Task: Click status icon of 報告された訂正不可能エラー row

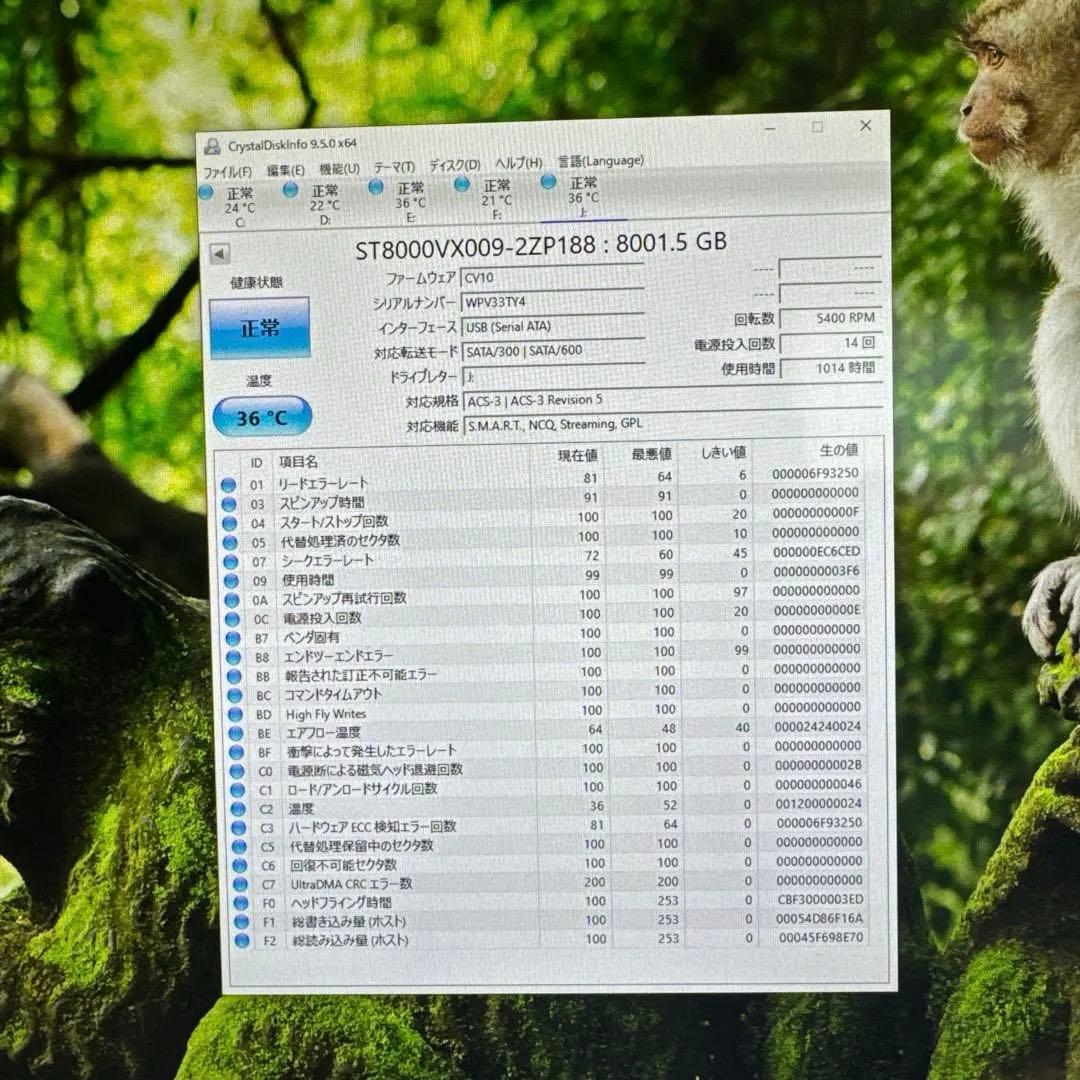Action: [x=234, y=676]
